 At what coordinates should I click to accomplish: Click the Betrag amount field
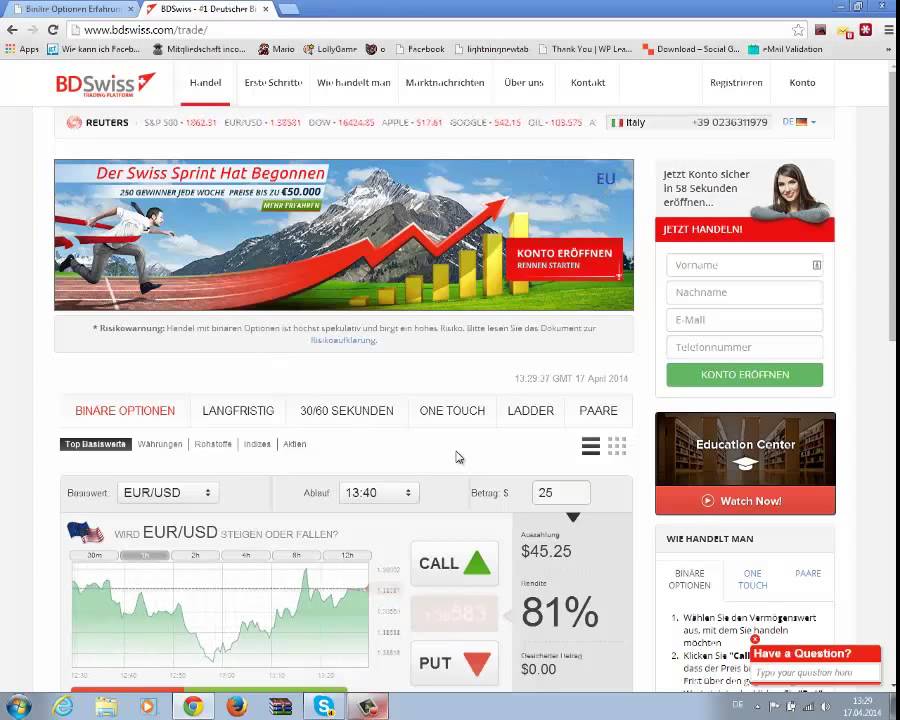[x=561, y=493]
